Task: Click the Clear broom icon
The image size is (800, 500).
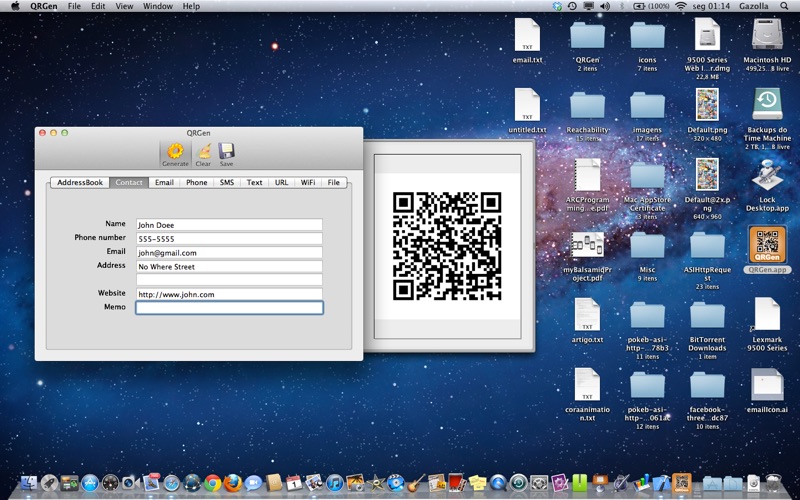Action: [203, 154]
